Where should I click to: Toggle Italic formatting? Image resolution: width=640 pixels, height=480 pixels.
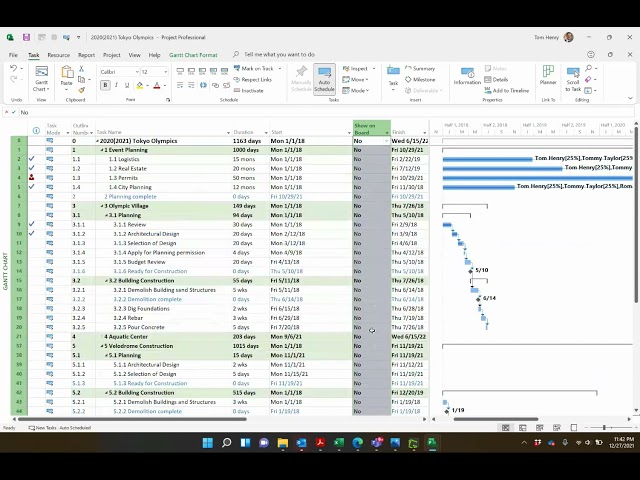point(116,85)
